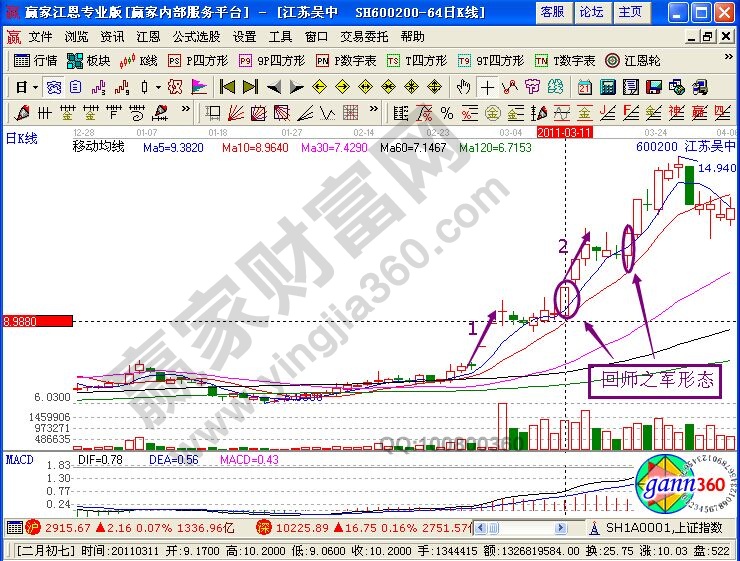Select the crosshair cursor tool
The height and width of the screenshot is (561, 740).
(x=487, y=86)
